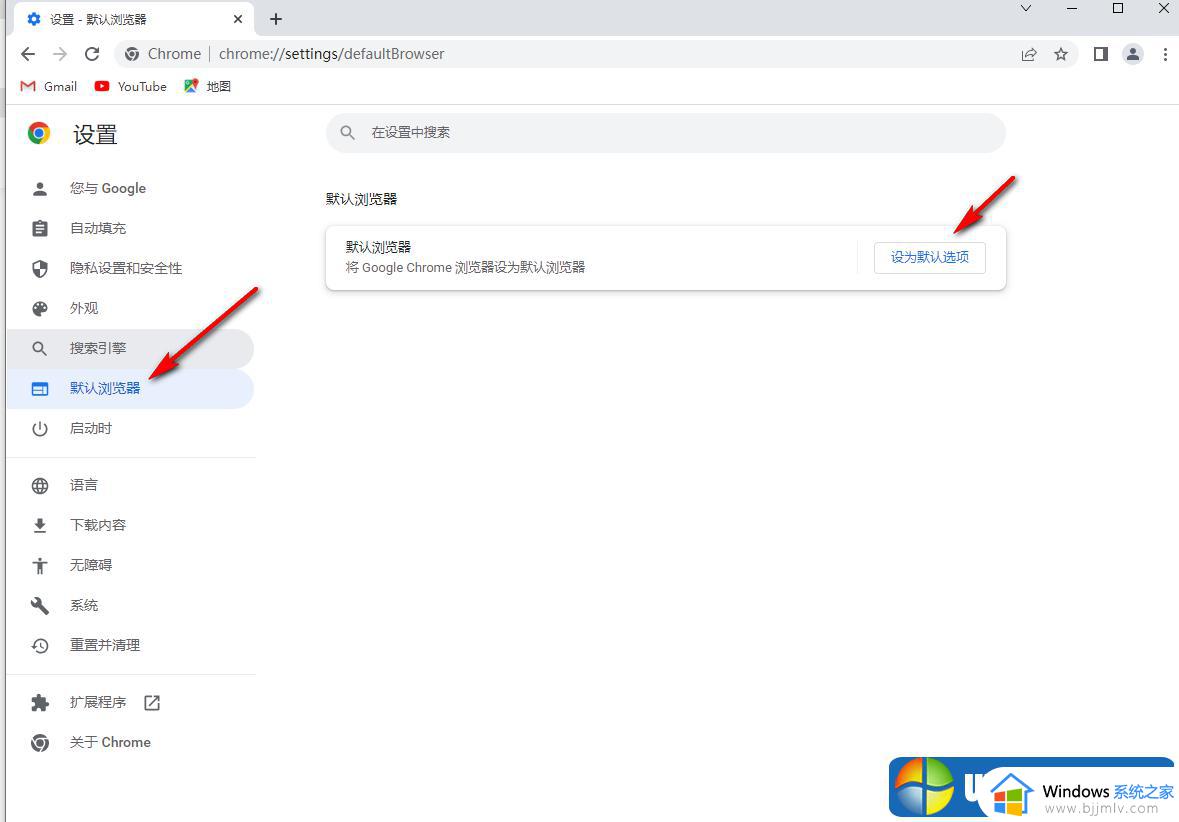The width and height of the screenshot is (1179, 822).
Task: Open 您与 Google settings section
Action: click(130, 188)
